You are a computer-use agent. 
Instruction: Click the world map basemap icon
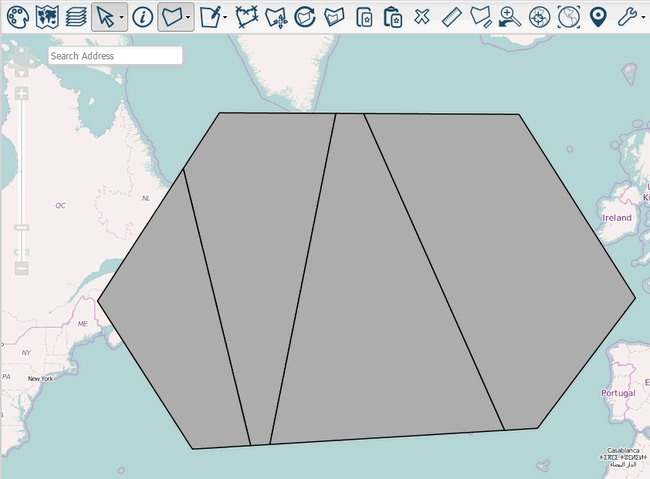[x=46, y=16]
